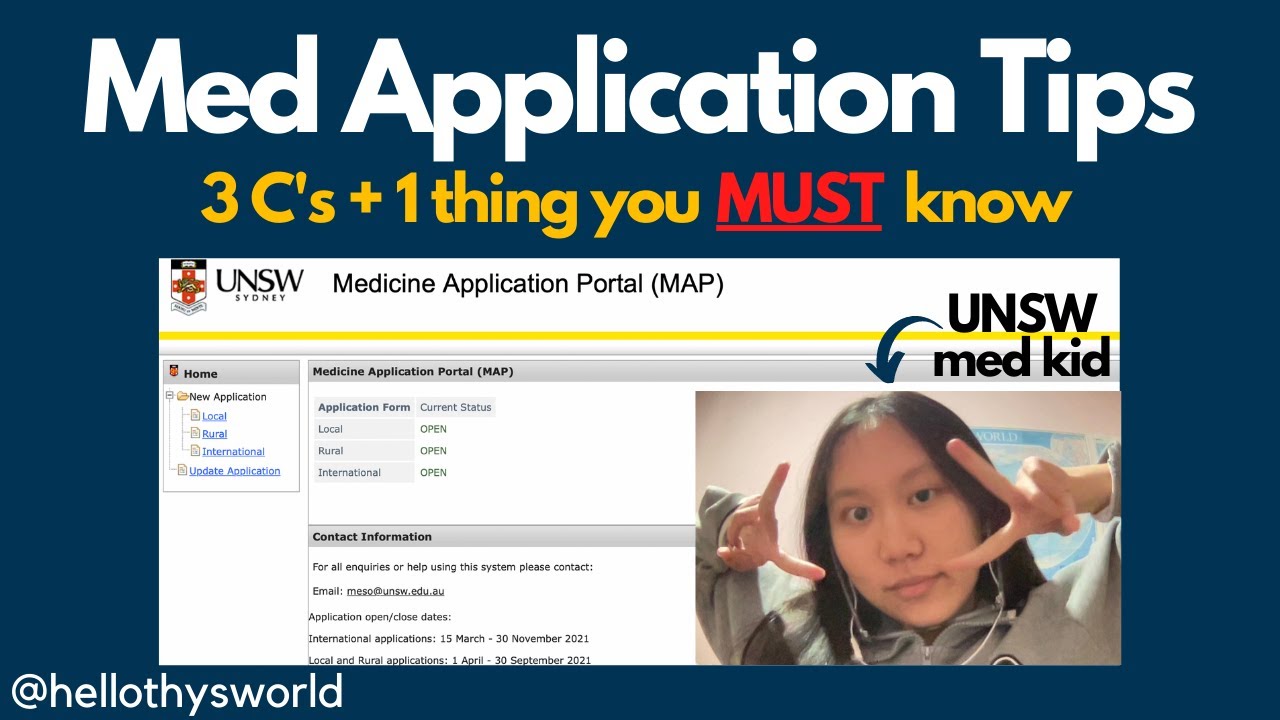This screenshot has width=1280, height=720.
Task: Click the large Medicine Application Portal page title
Action: (x=527, y=284)
